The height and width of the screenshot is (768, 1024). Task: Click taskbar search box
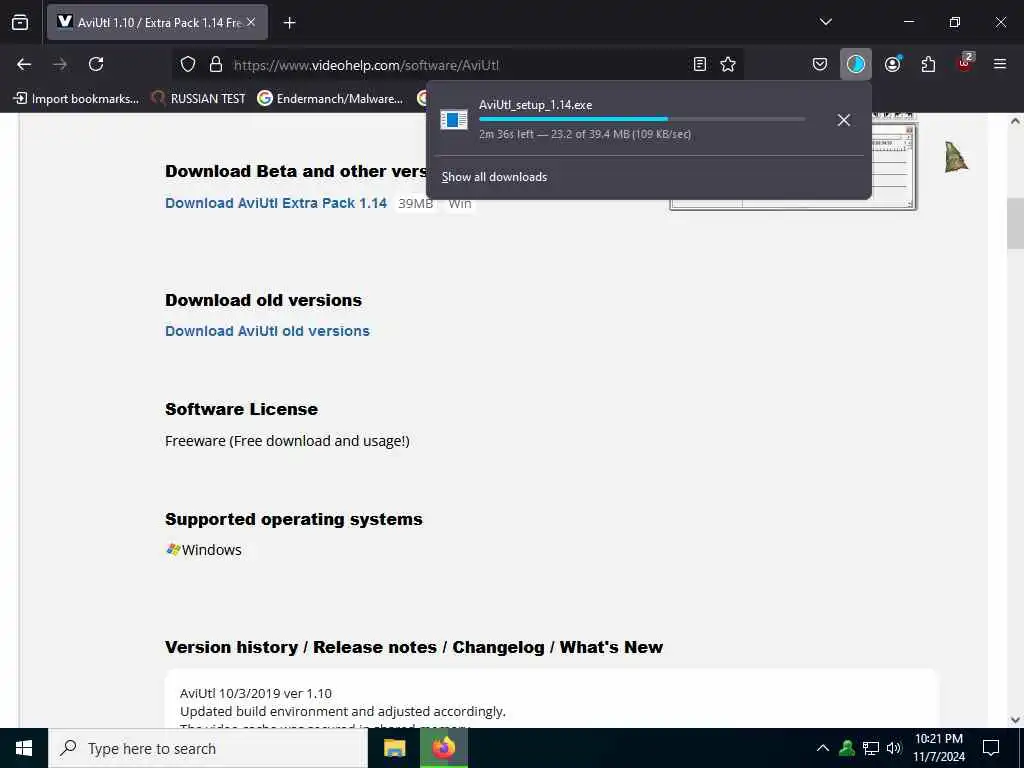tap(208, 748)
